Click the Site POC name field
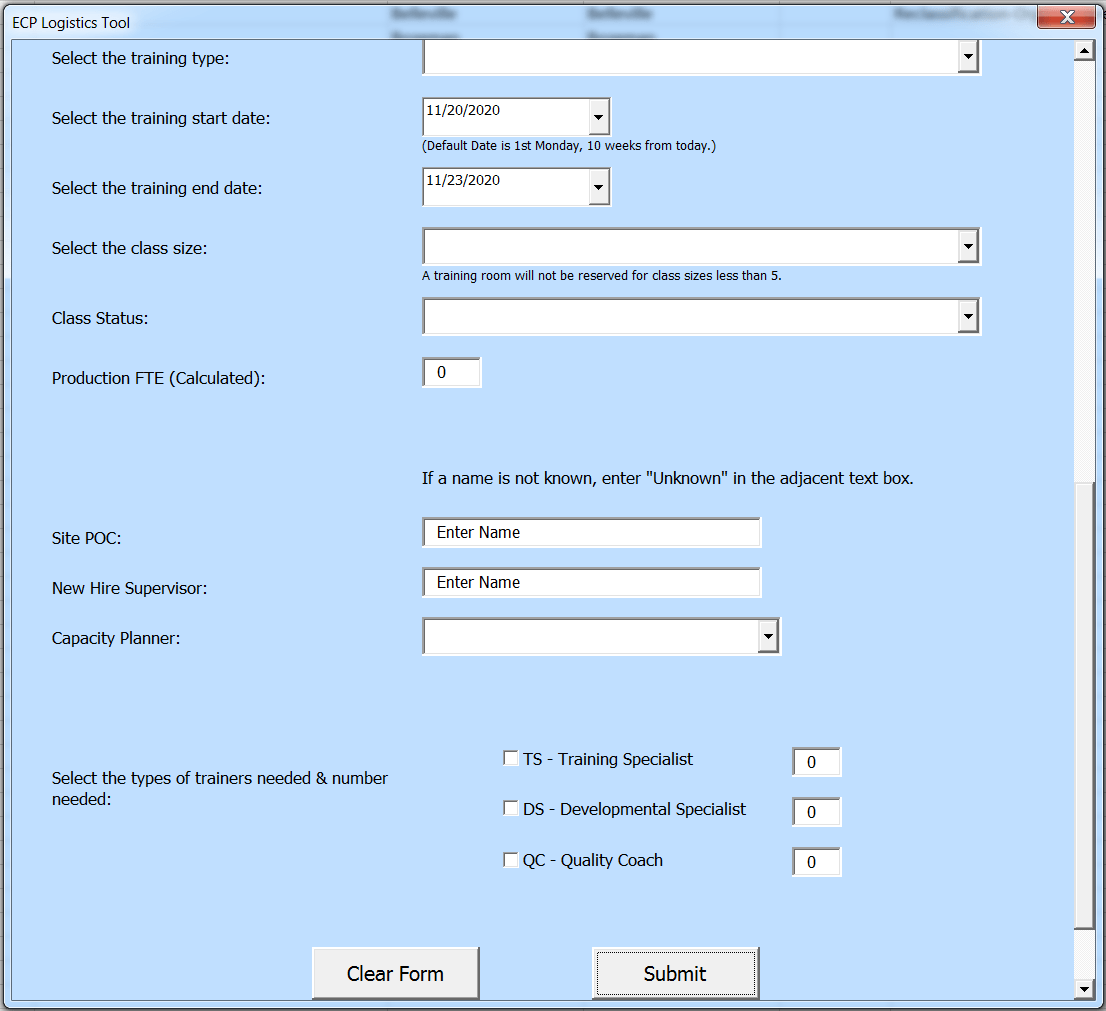The height and width of the screenshot is (1011, 1106). pyautogui.click(x=591, y=532)
